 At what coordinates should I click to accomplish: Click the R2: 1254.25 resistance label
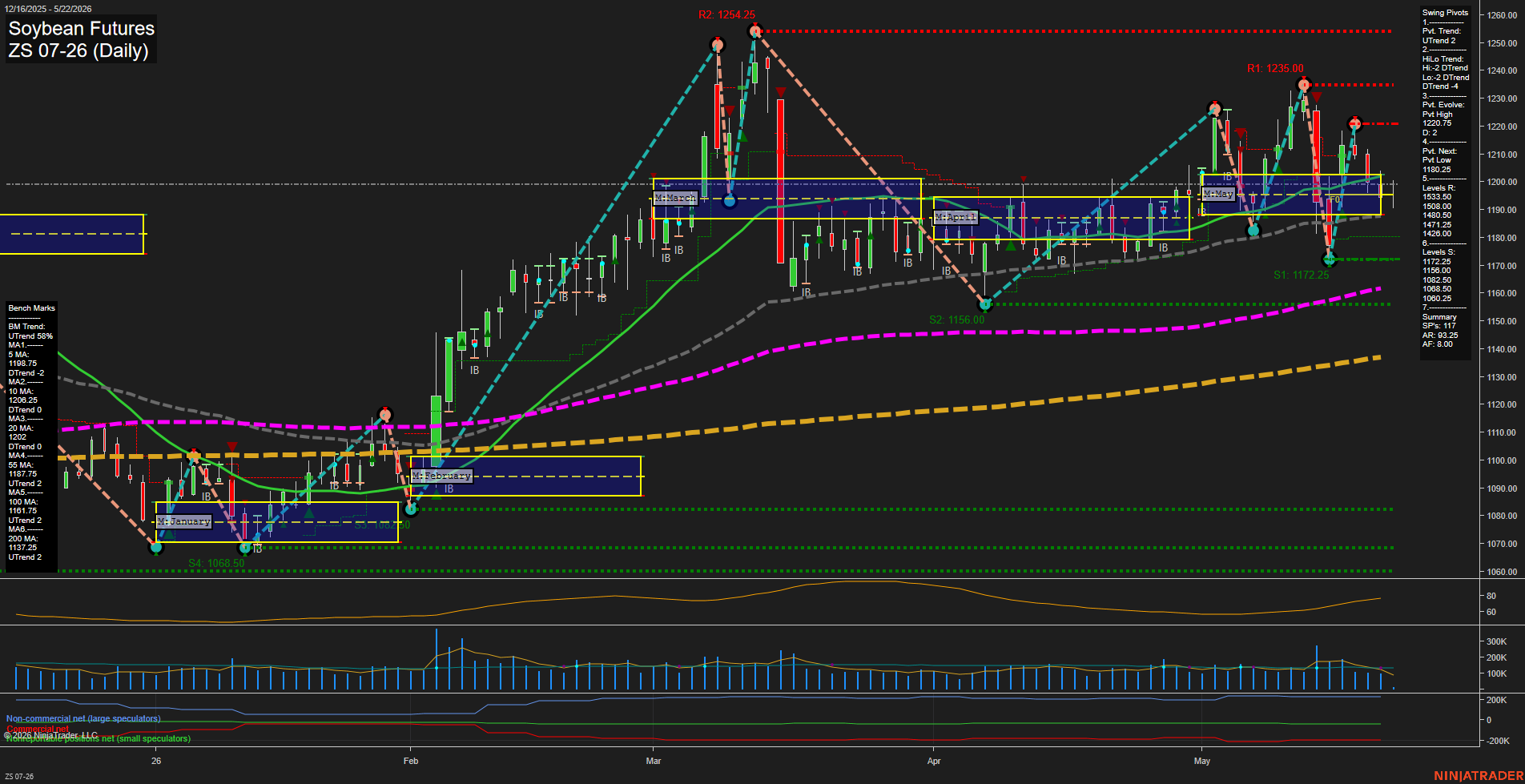726,14
